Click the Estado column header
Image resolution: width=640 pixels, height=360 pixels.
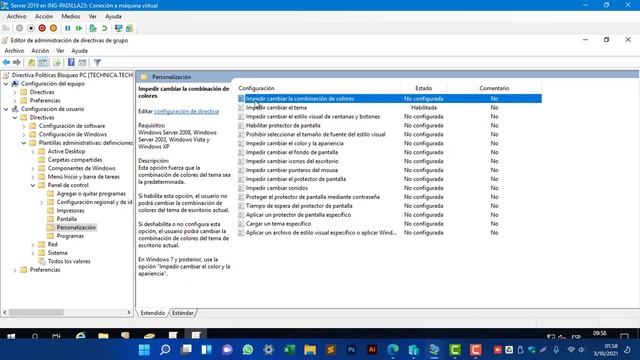point(424,88)
